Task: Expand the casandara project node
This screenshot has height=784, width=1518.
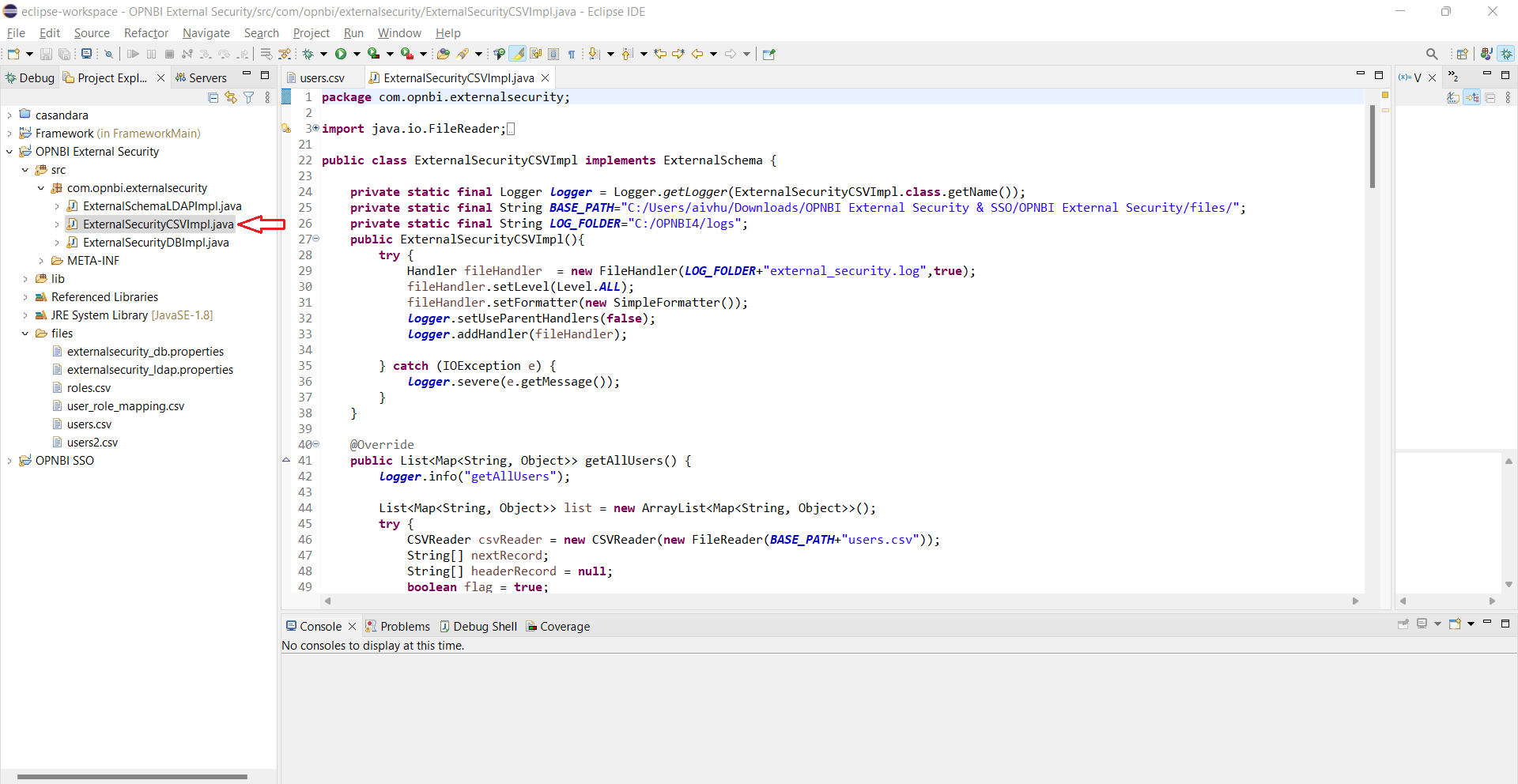Action: point(9,115)
